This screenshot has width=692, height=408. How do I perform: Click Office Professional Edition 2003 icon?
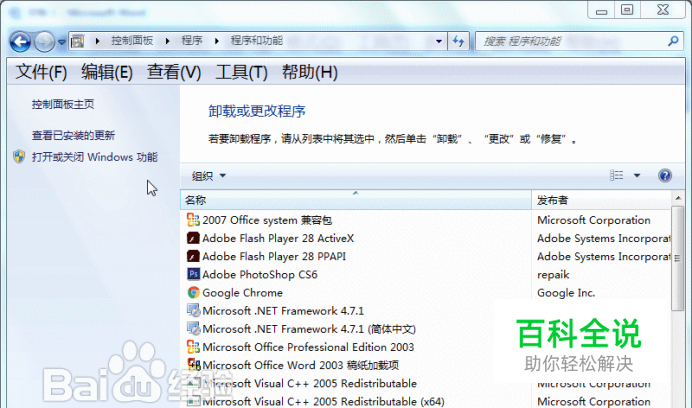click(193, 347)
